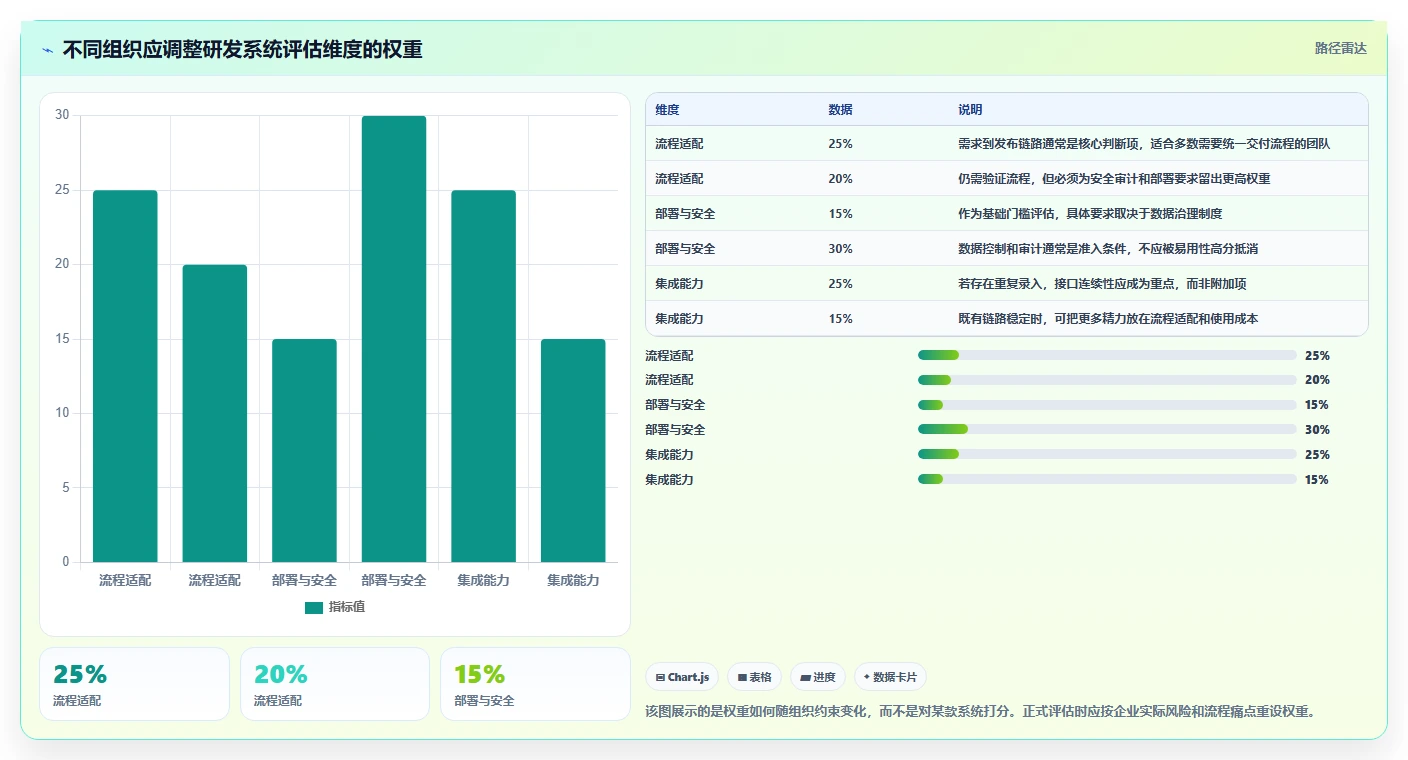
Task: Click the bar icon in the 进度 chip
Action: 806,677
